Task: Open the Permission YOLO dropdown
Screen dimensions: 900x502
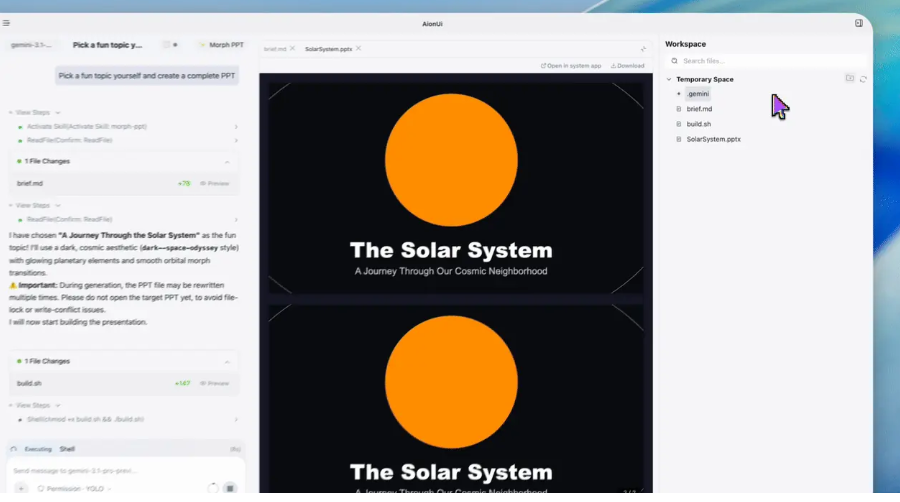Action: [x=74, y=489]
